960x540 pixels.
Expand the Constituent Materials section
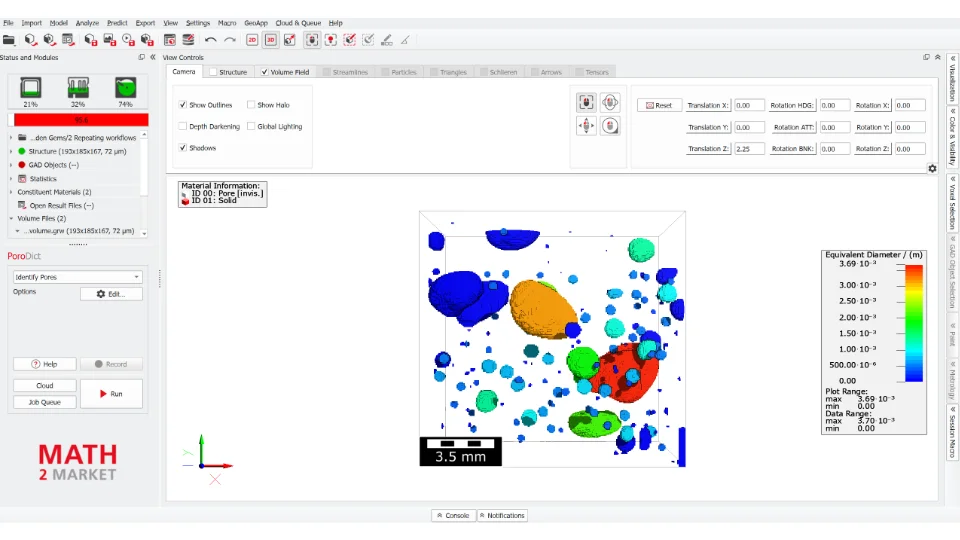(x=11, y=192)
